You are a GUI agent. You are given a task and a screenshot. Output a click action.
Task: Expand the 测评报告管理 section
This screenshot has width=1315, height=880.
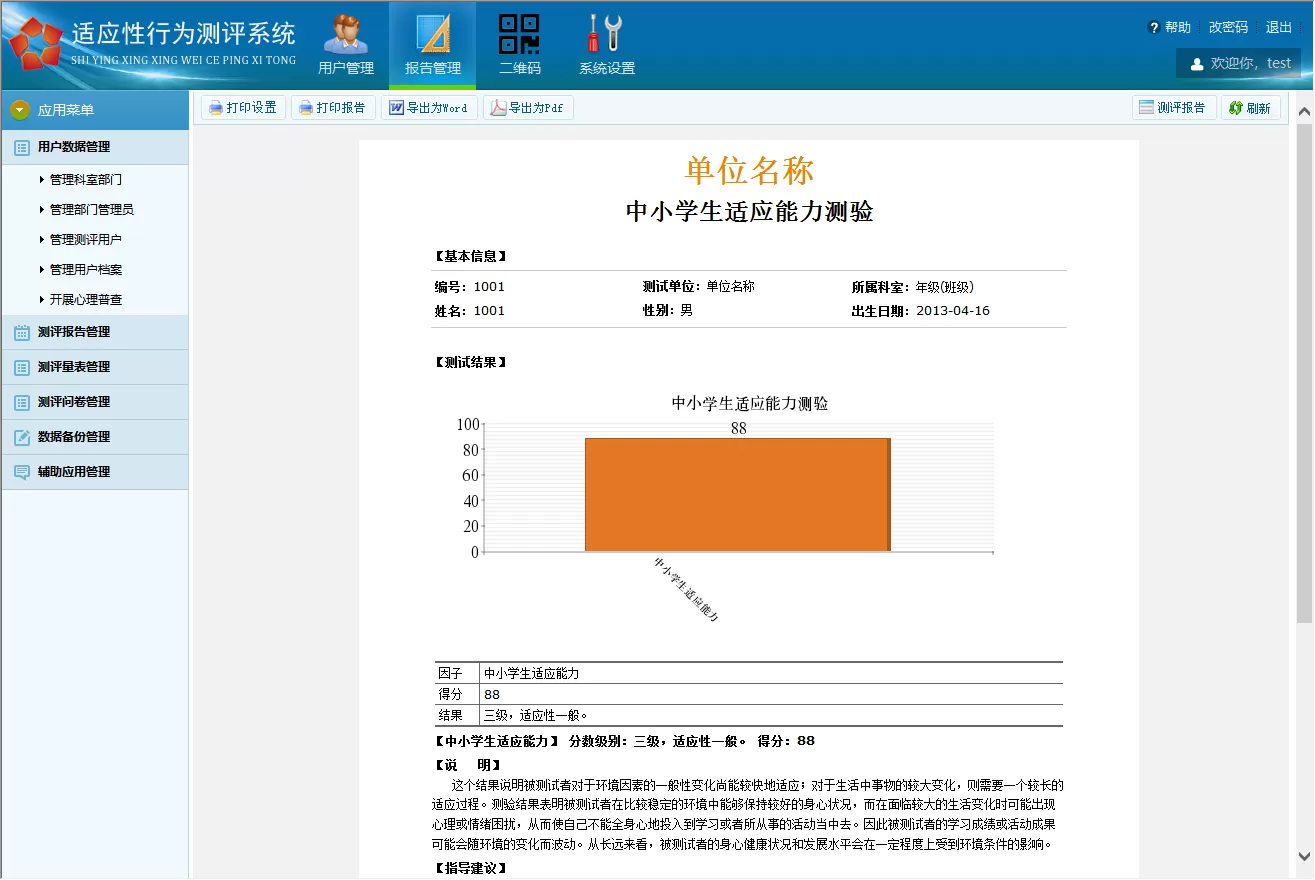[x=95, y=332]
